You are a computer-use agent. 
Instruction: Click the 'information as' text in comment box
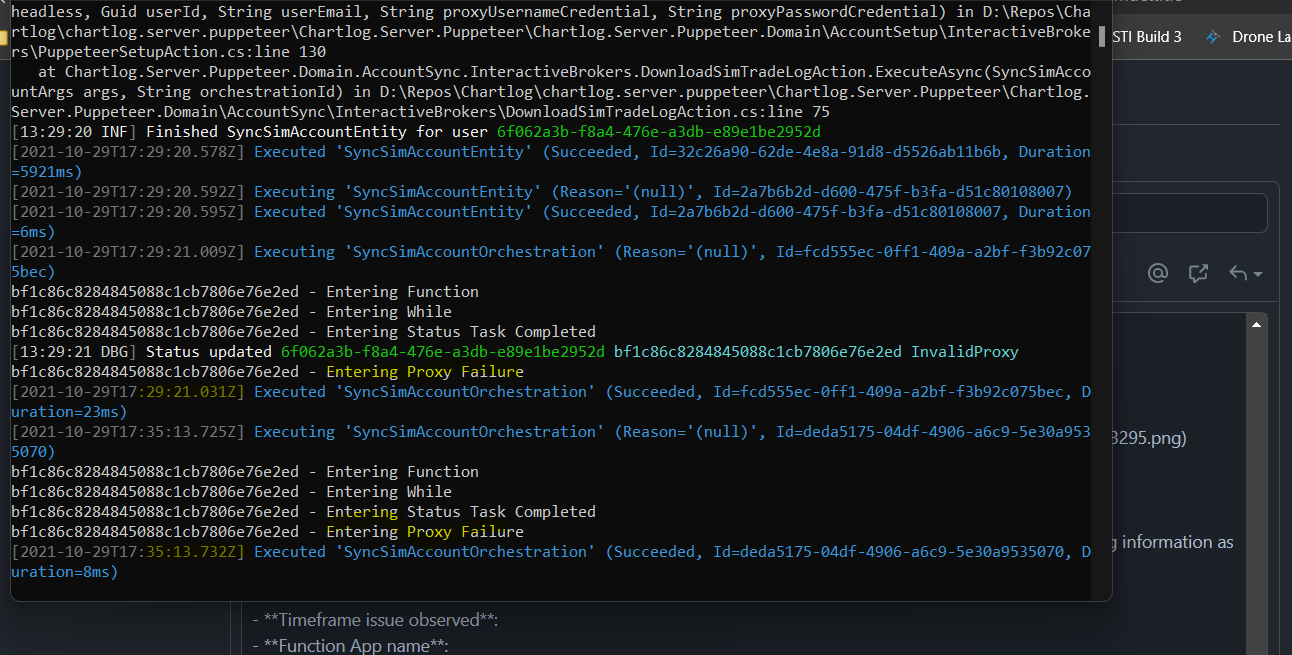[1178, 542]
